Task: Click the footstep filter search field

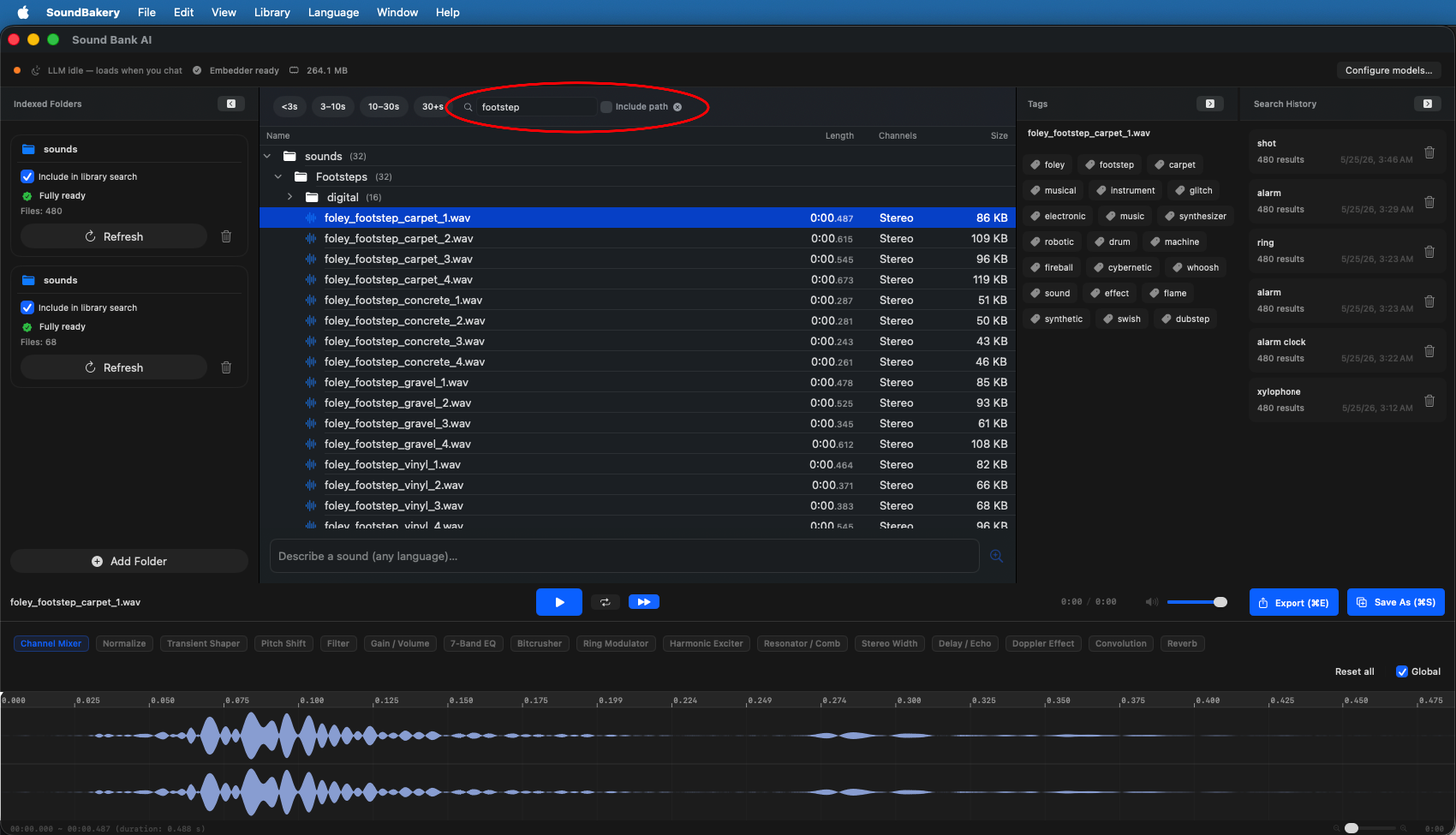Action: click(535, 107)
